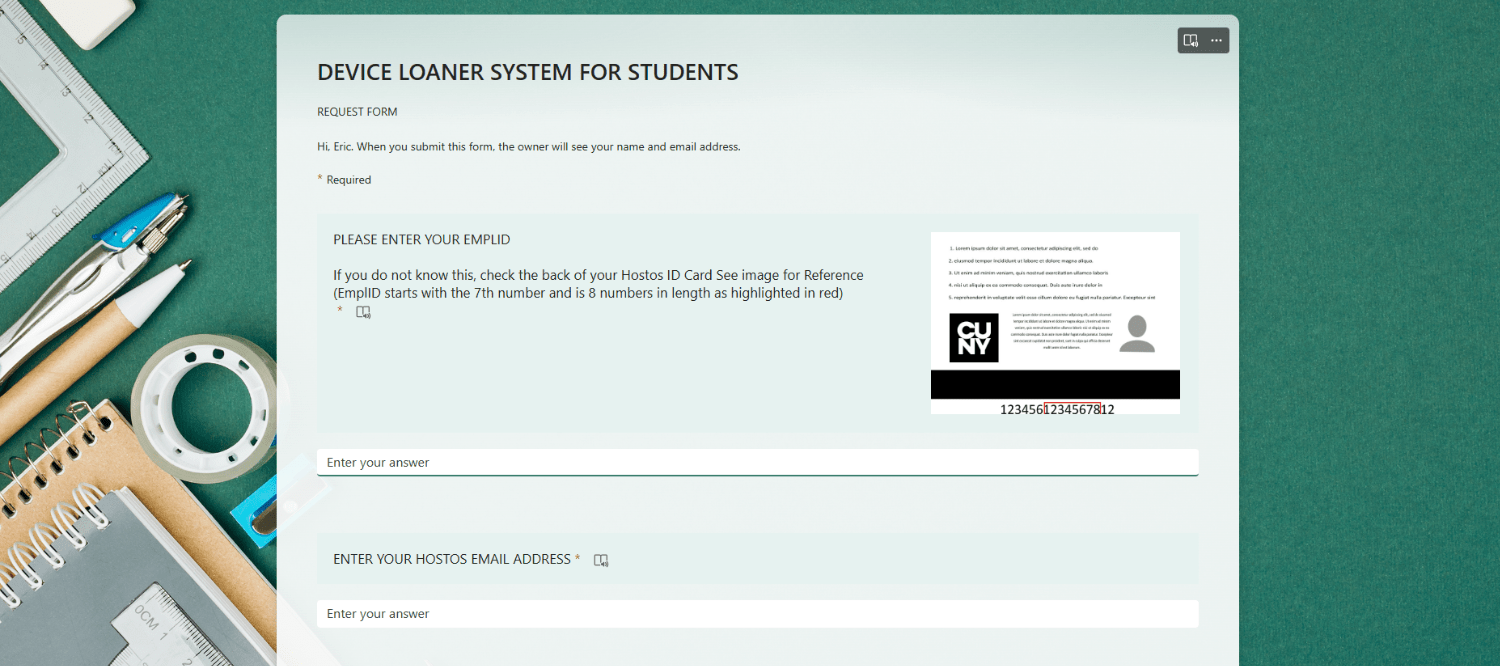This screenshot has height=666, width=1500.
Task: Click the form title 'DEVICE LOANER SYSTEM FOR STUDENTS'
Action: pos(528,72)
